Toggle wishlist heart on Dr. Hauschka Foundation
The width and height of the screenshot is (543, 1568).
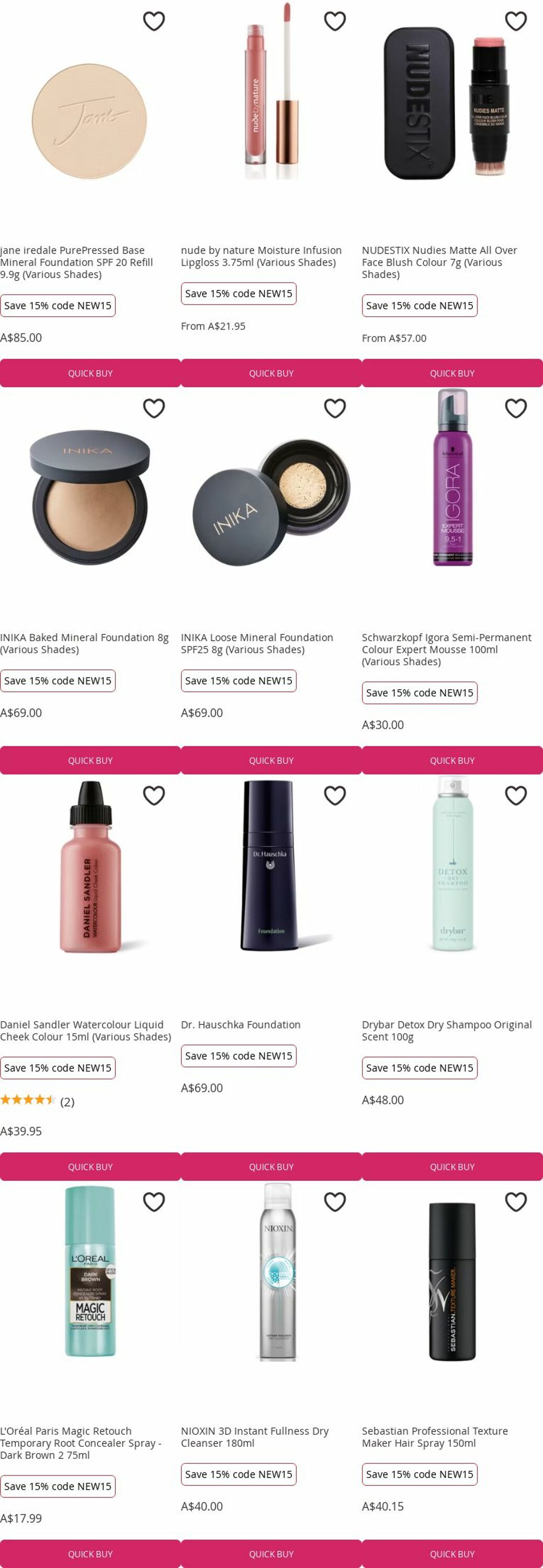[335, 795]
